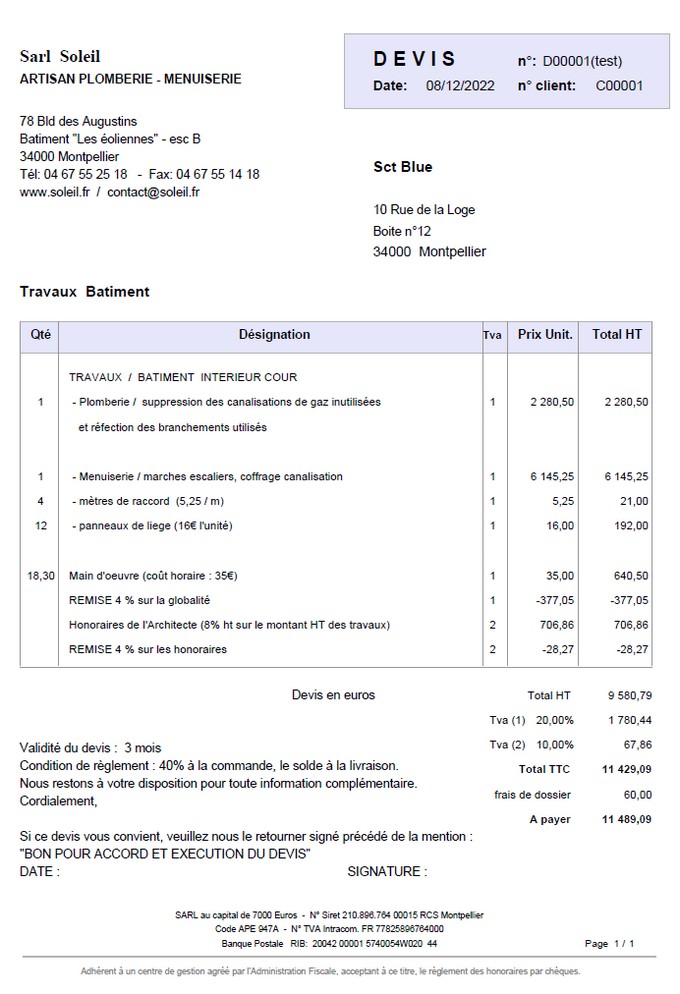Screen dimensions: 680x994
Task: Select 'et réfection des branchements utilisés'
Action: click(x=172, y=427)
